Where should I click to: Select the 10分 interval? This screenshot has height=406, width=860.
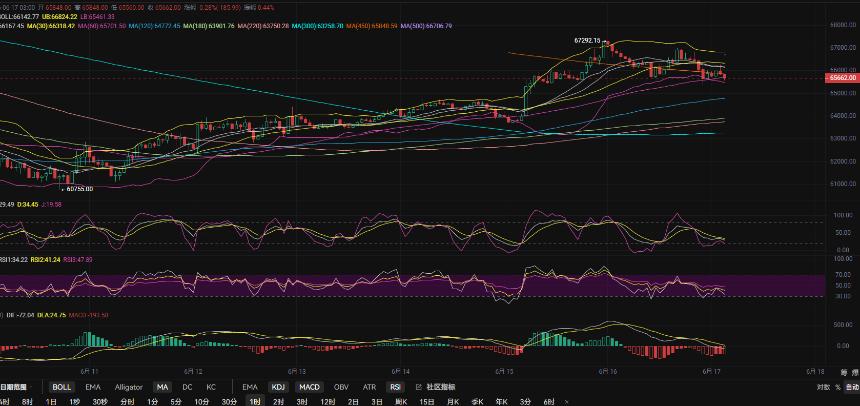pos(201,402)
